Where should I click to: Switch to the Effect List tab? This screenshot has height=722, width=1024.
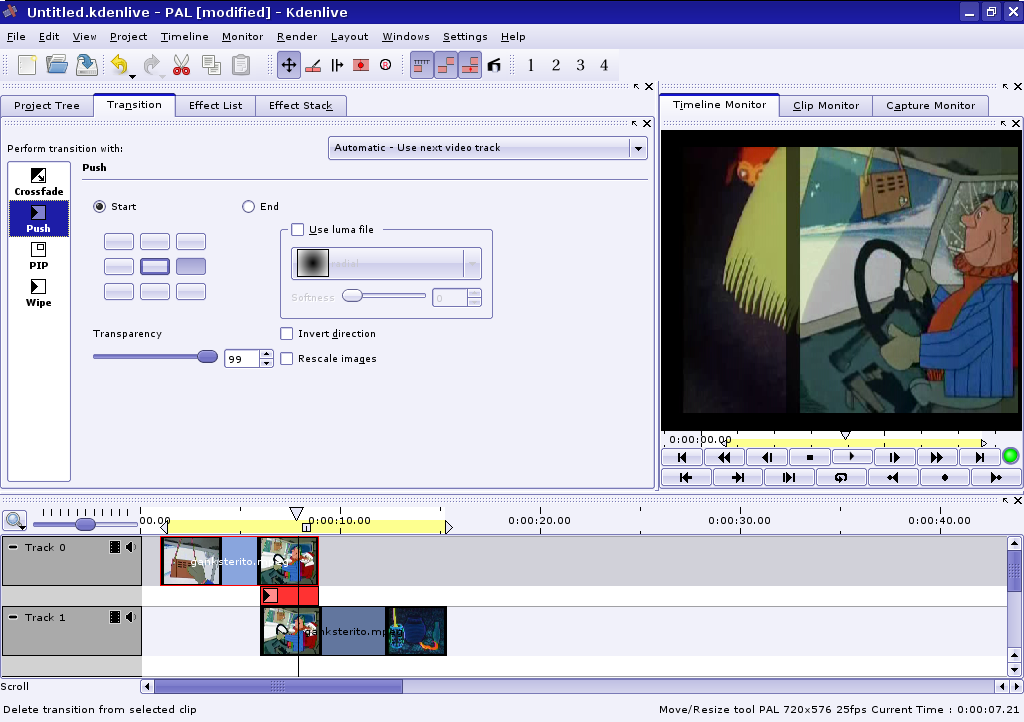click(x=215, y=105)
